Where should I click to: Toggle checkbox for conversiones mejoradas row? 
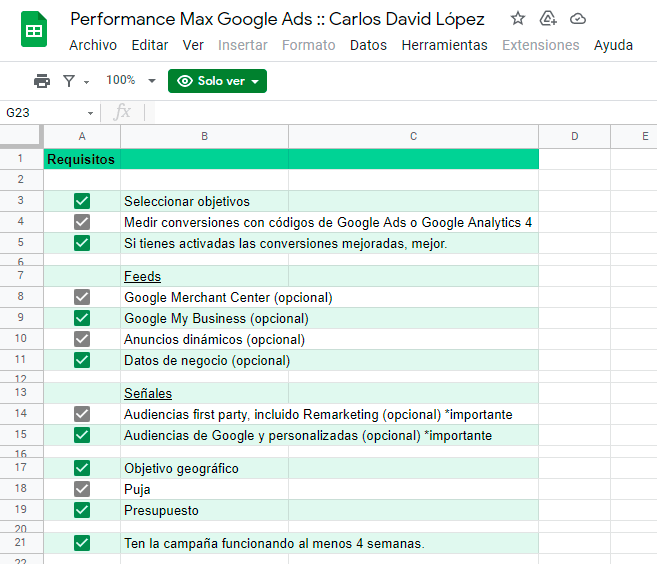(x=82, y=243)
